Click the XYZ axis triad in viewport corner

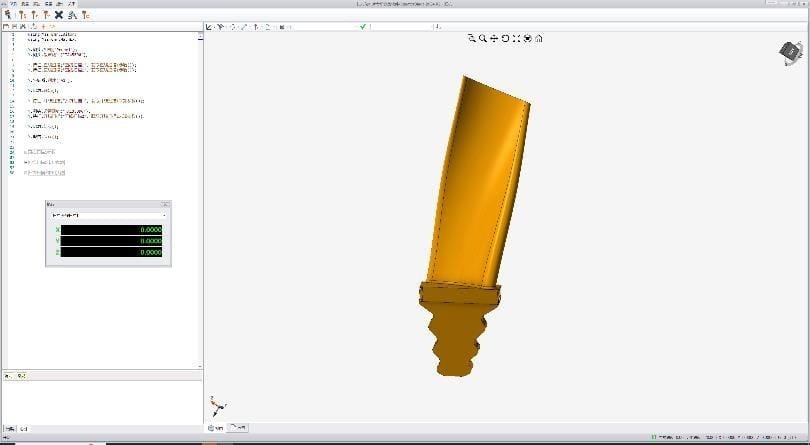click(x=218, y=406)
